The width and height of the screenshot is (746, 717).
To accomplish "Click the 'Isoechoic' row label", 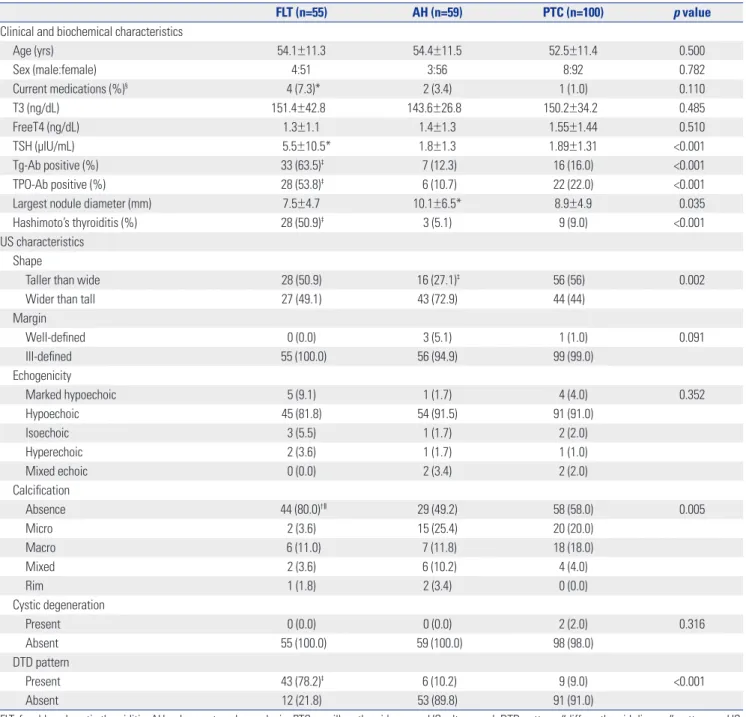I will click(x=47, y=433).
